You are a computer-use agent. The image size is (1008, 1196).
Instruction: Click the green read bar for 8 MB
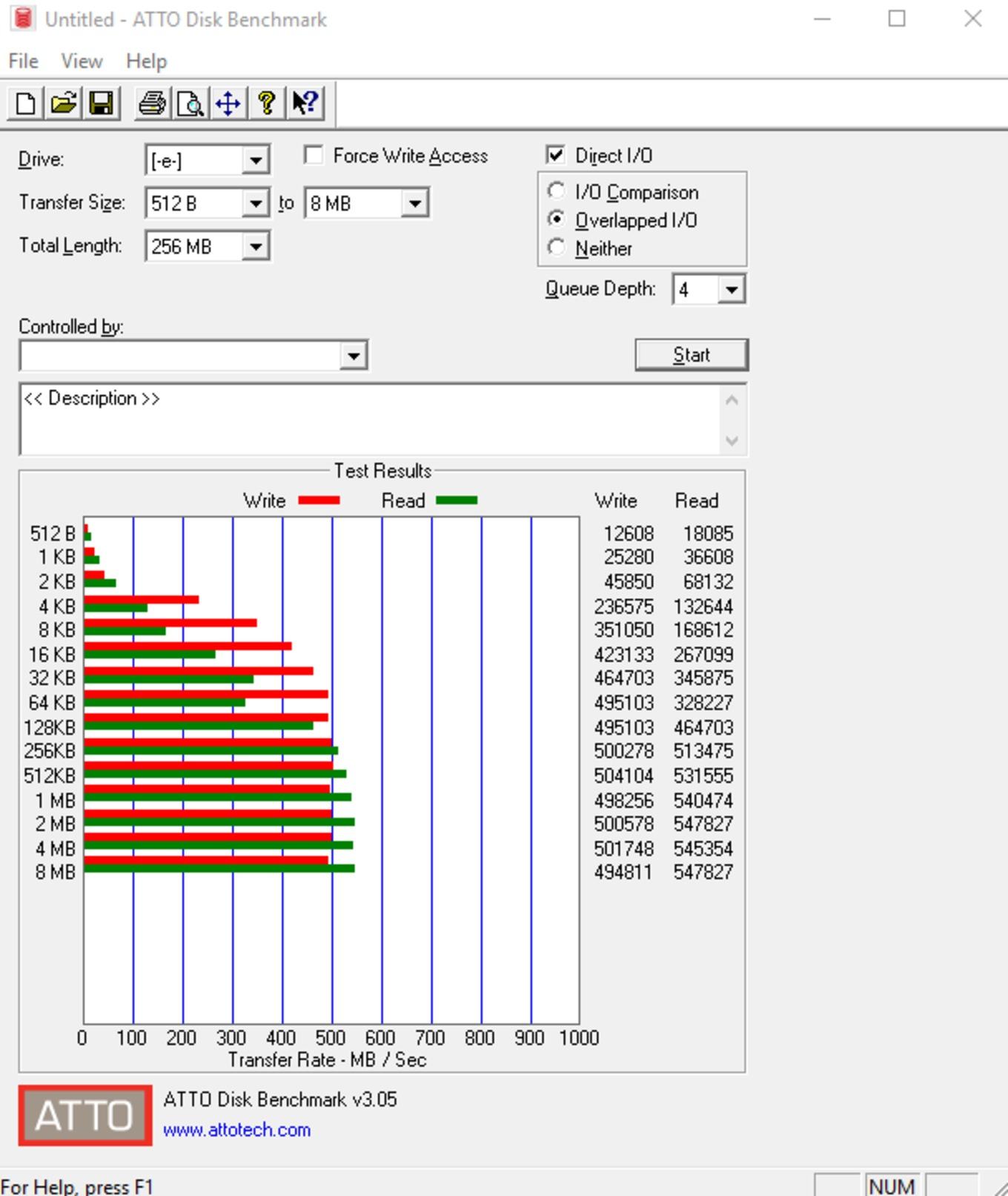point(219,868)
